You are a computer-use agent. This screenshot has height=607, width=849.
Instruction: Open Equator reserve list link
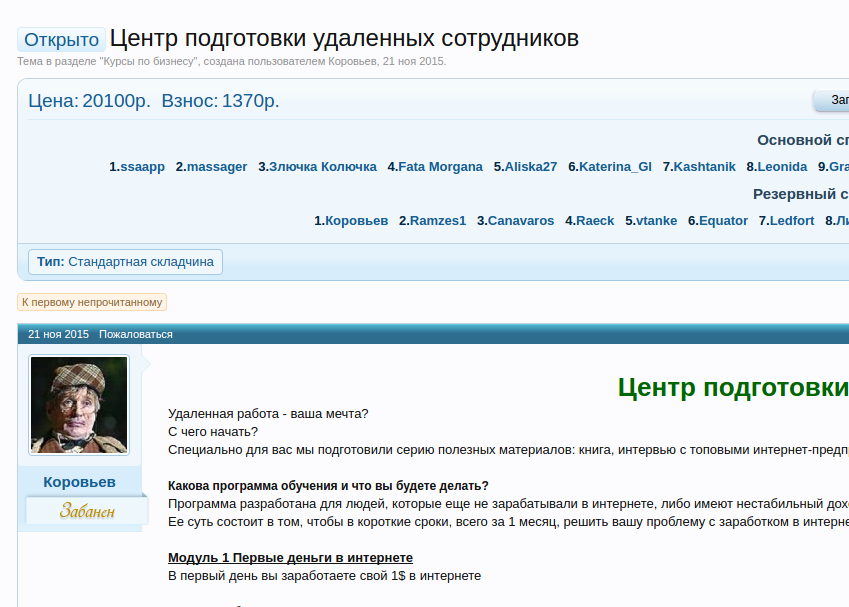723,221
